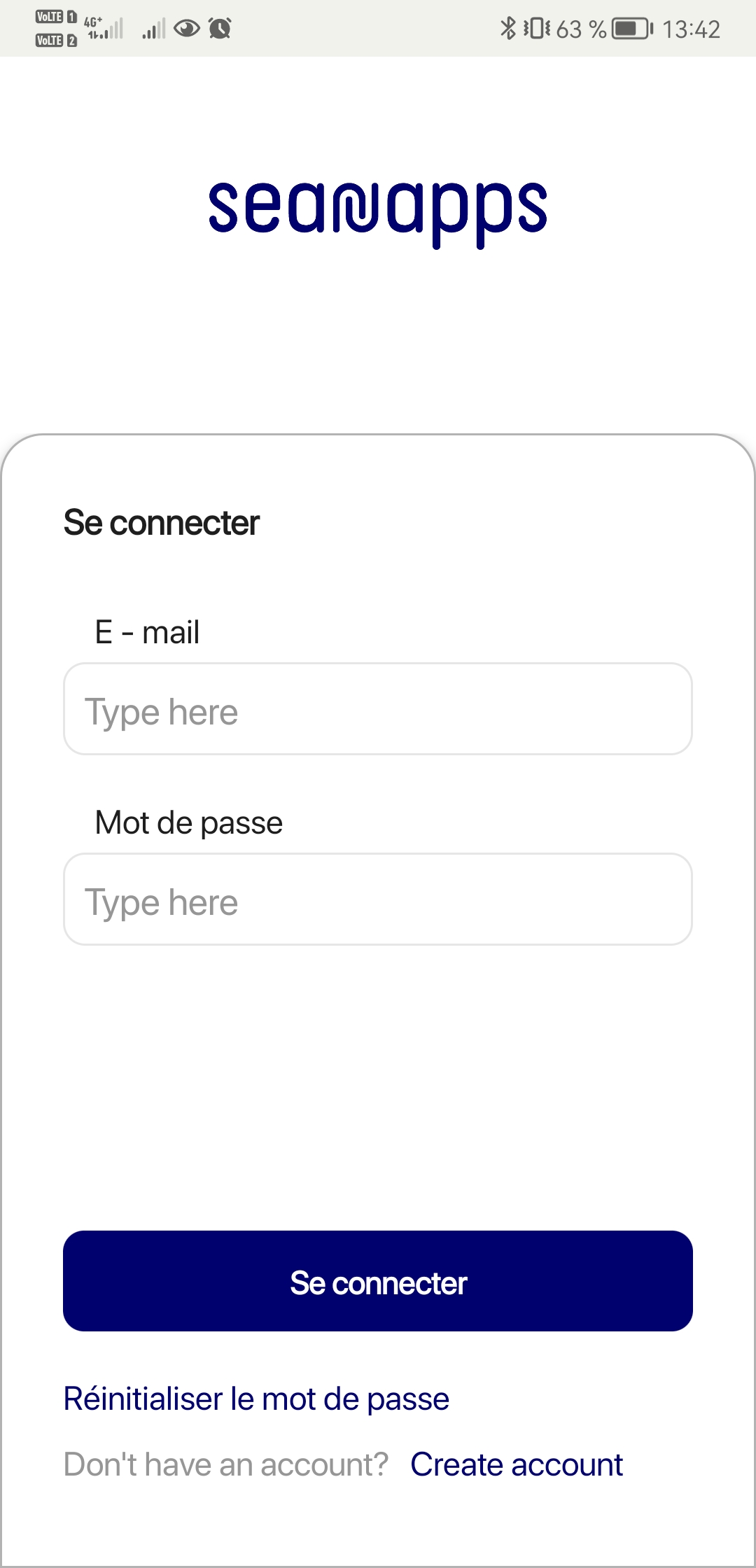Tap the second SIM signal bars
Viewport: 756px width, 1568px height.
coord(154,29)
